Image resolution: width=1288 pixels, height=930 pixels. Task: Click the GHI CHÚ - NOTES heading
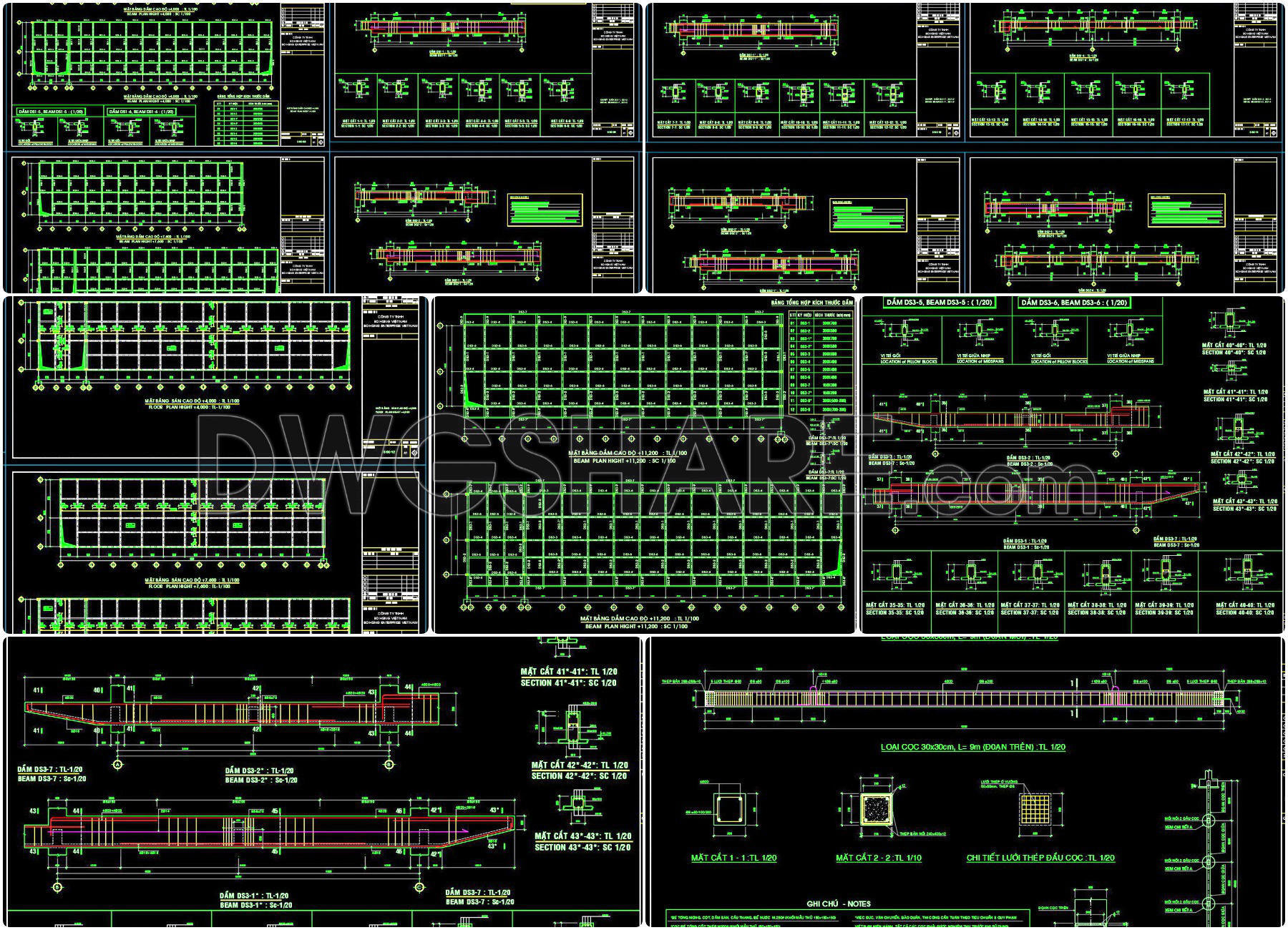(839, 903)
